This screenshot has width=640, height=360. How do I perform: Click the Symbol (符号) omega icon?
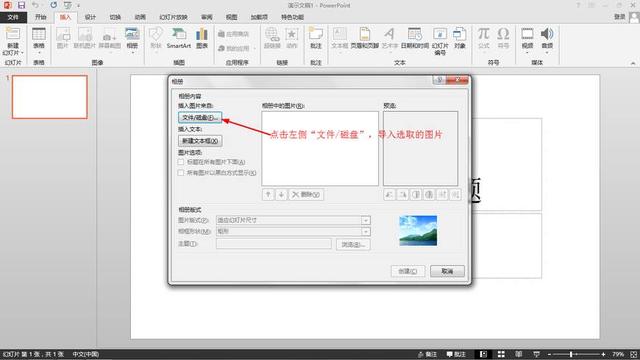point(503,38)
